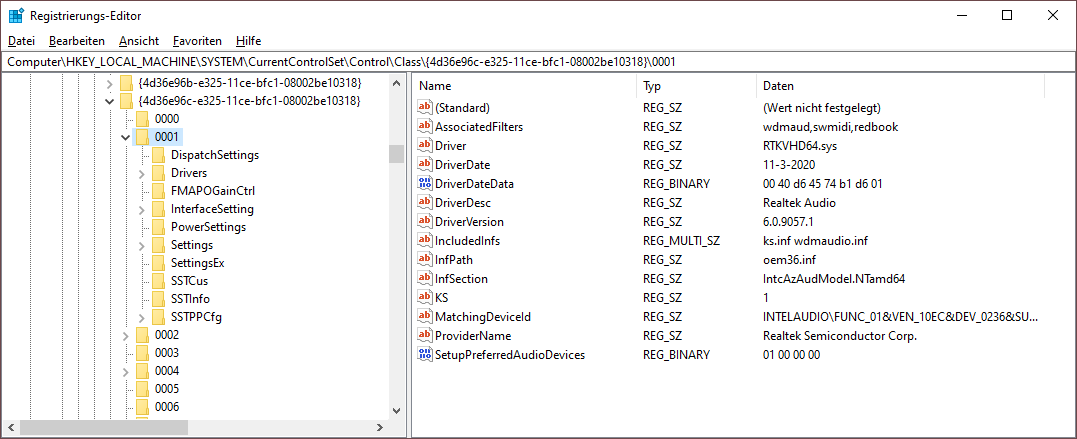Collapse the 0001 subkey
The width and height of the screenshot is (1077, 439).
tap(126, 137)
